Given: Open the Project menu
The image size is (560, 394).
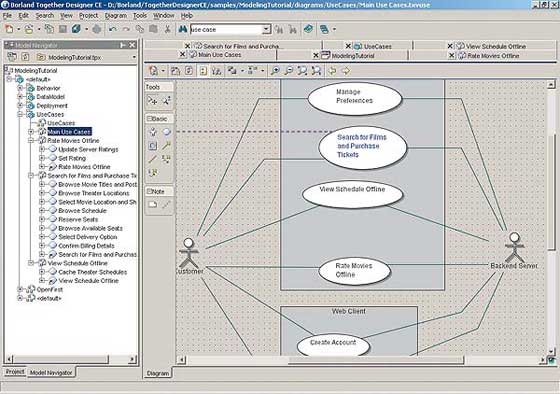Looking at the screenshot, I should tap(89, 16).
